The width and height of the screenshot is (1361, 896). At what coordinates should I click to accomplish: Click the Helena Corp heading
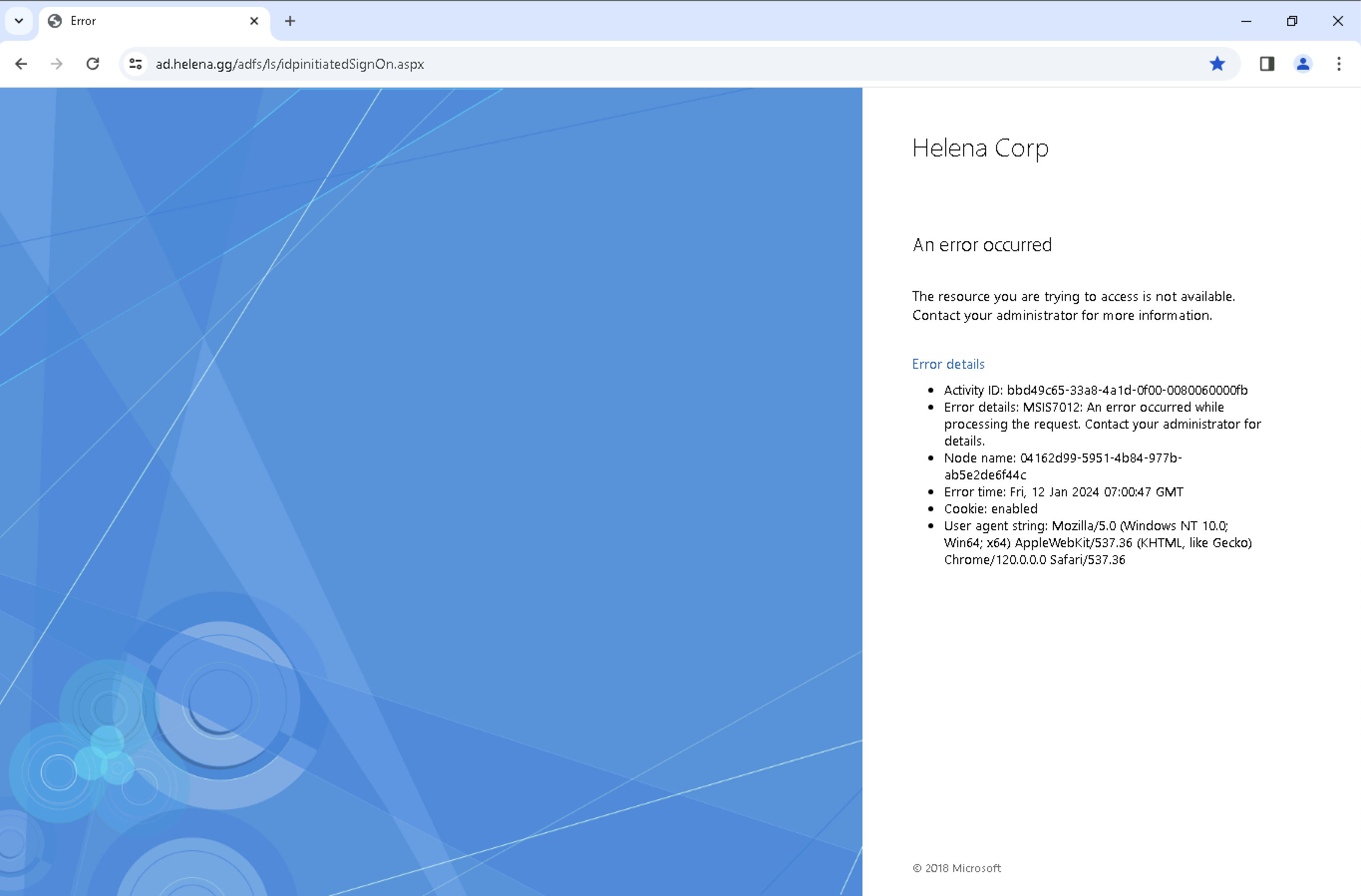point(980,149)
